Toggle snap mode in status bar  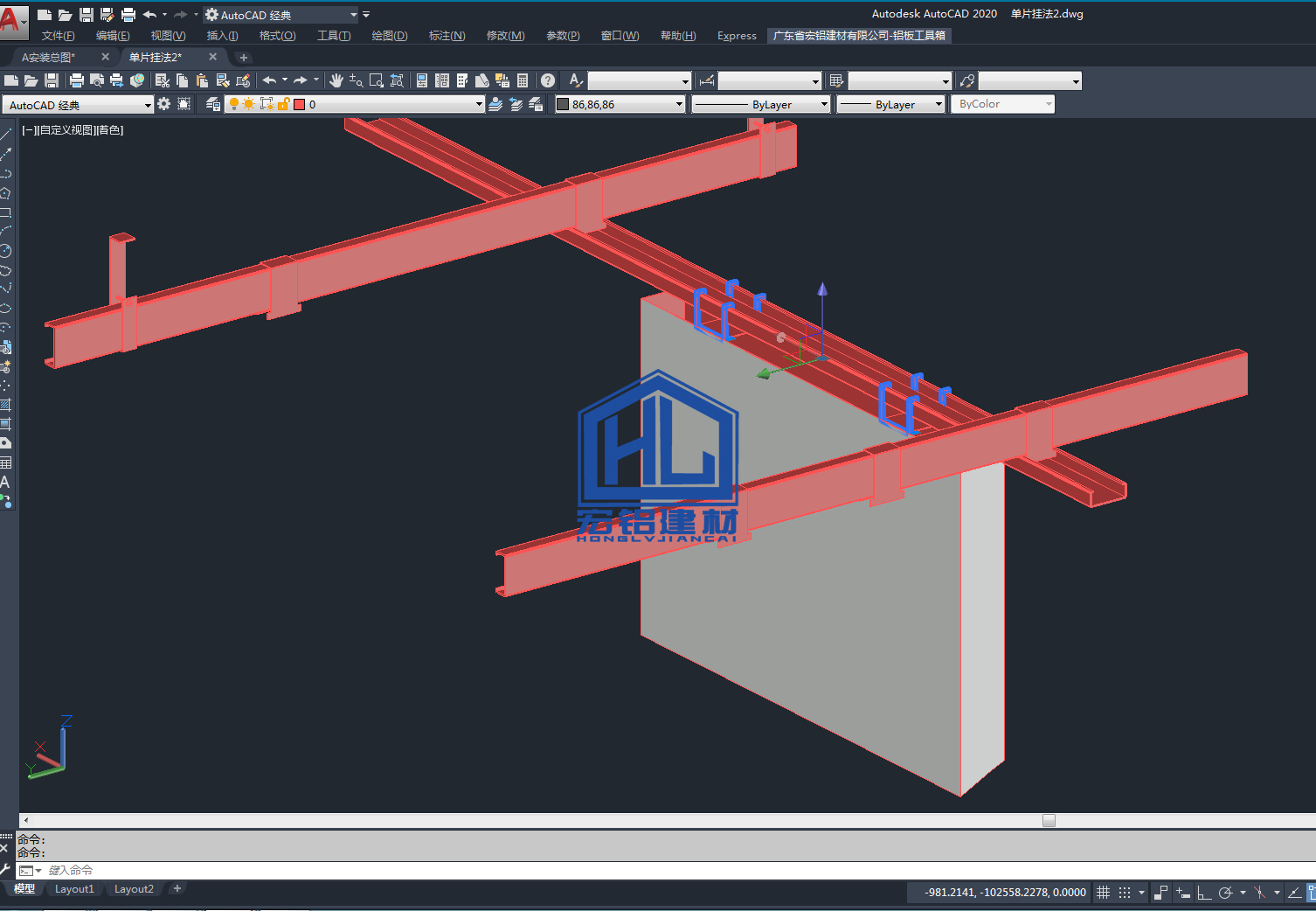pyautogui.click(x=1125, y=893)
